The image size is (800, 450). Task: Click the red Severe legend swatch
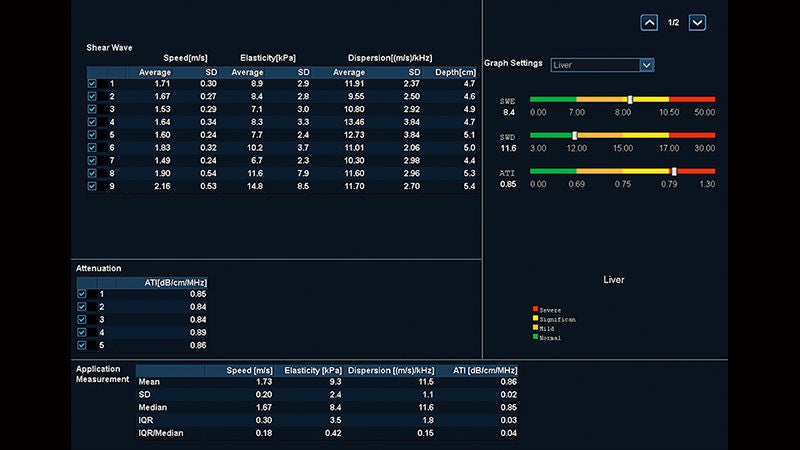[x=535, y=309]
